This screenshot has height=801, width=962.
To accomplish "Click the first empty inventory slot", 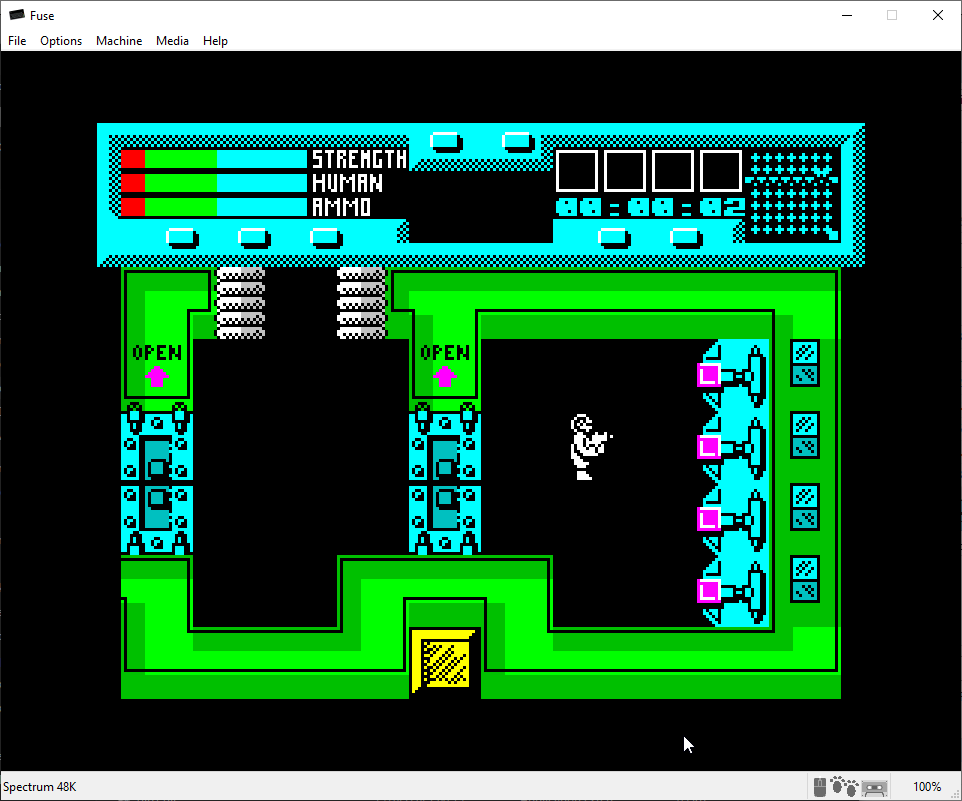I will pos(577,171).
